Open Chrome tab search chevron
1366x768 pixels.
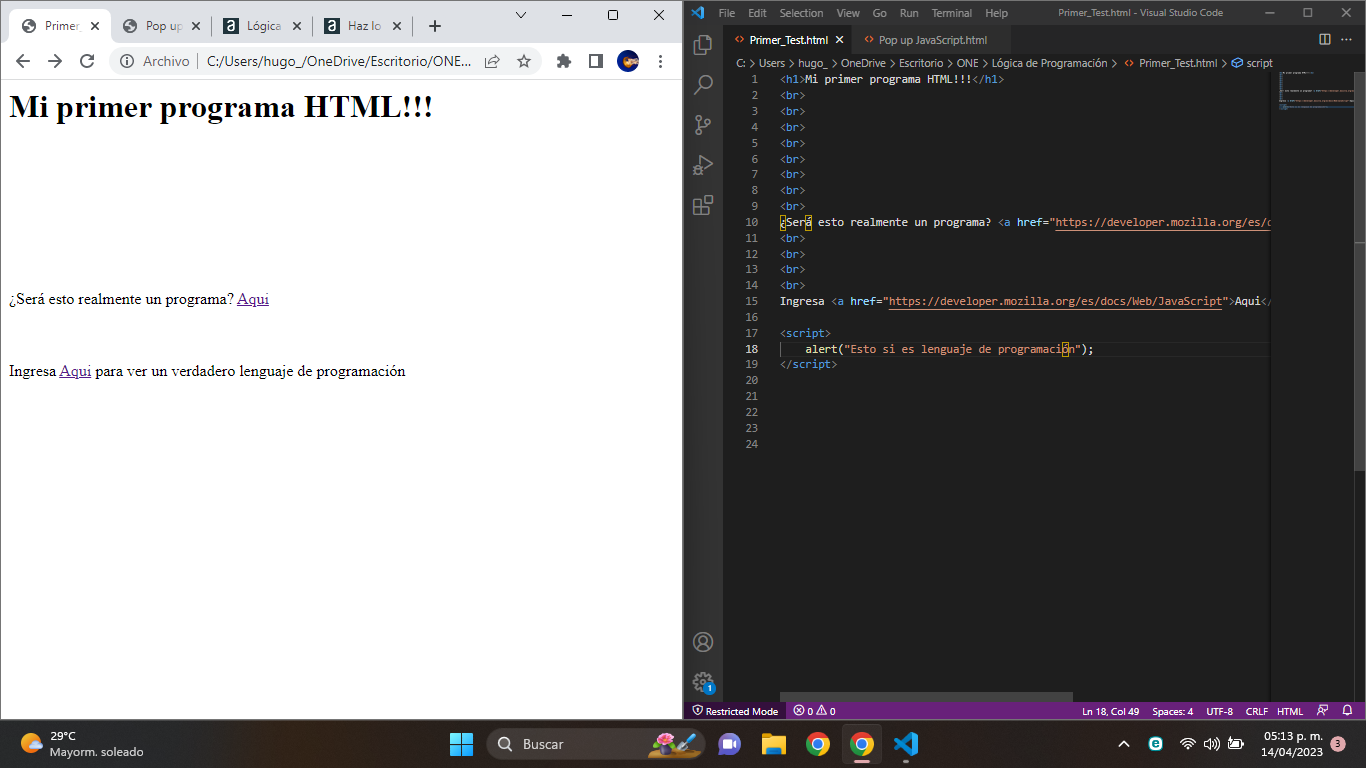pyautogui.click(x=521, y=14)
